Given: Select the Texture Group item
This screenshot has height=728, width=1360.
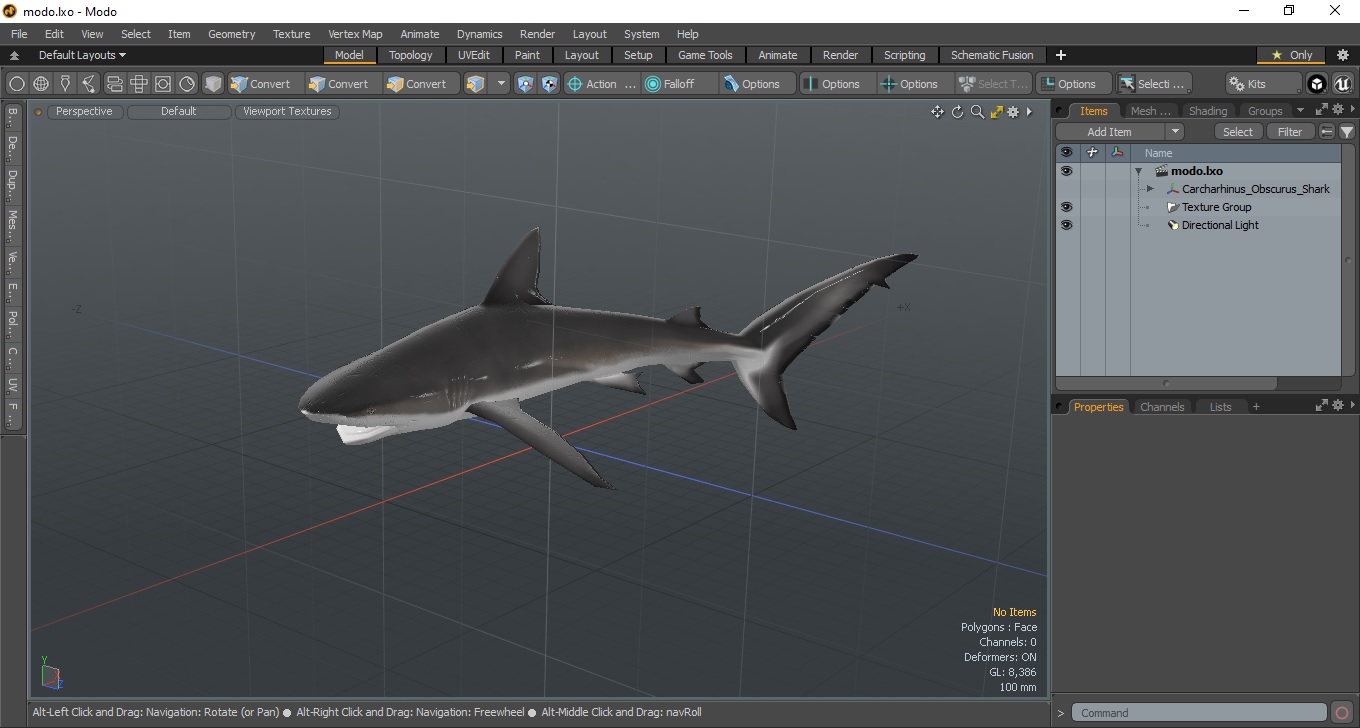Looking at the screenshot, I should (1216, 207).
